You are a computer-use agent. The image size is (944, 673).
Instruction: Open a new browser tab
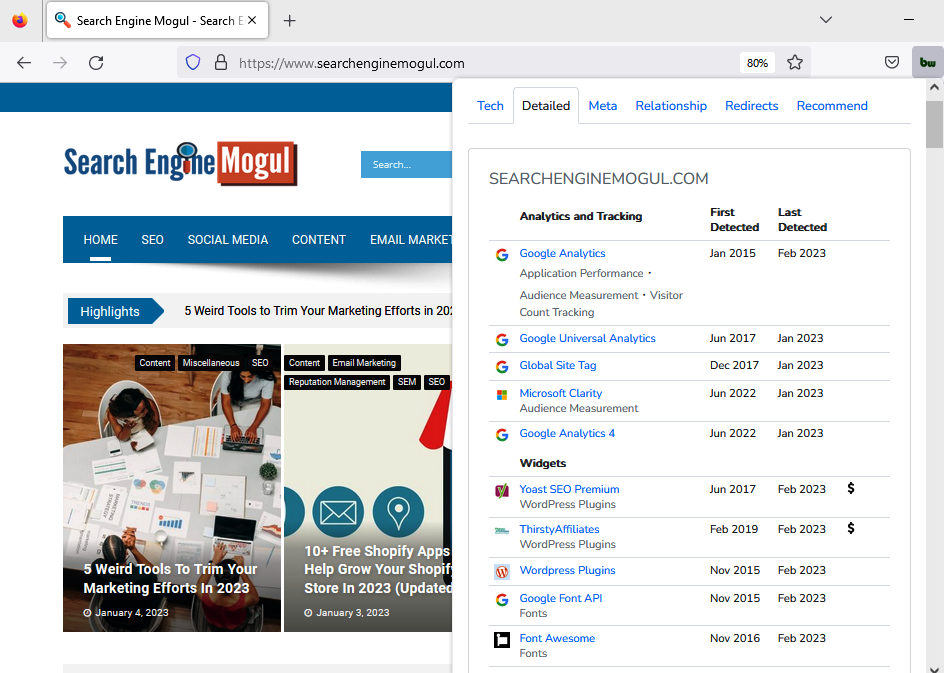290,20
